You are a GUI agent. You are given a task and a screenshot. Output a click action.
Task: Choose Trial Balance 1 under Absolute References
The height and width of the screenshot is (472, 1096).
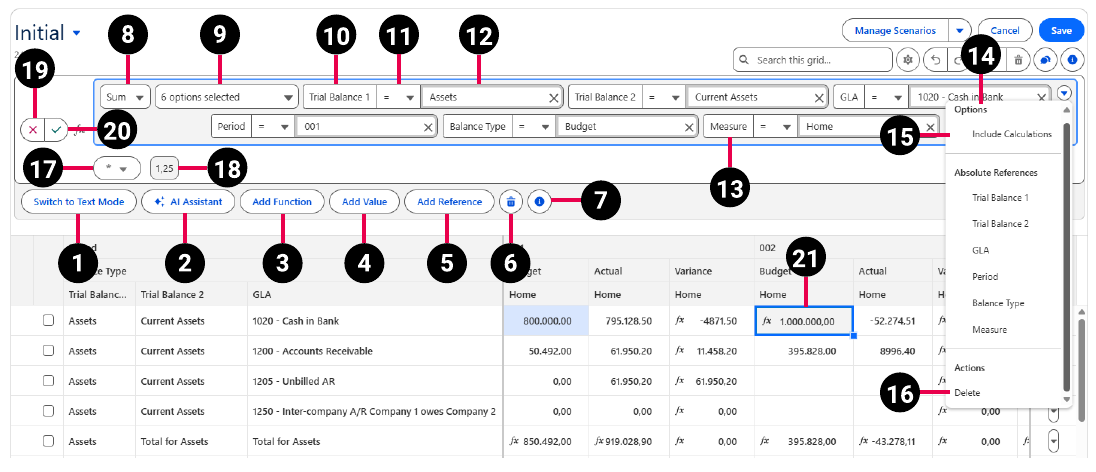coord(1000,198)
